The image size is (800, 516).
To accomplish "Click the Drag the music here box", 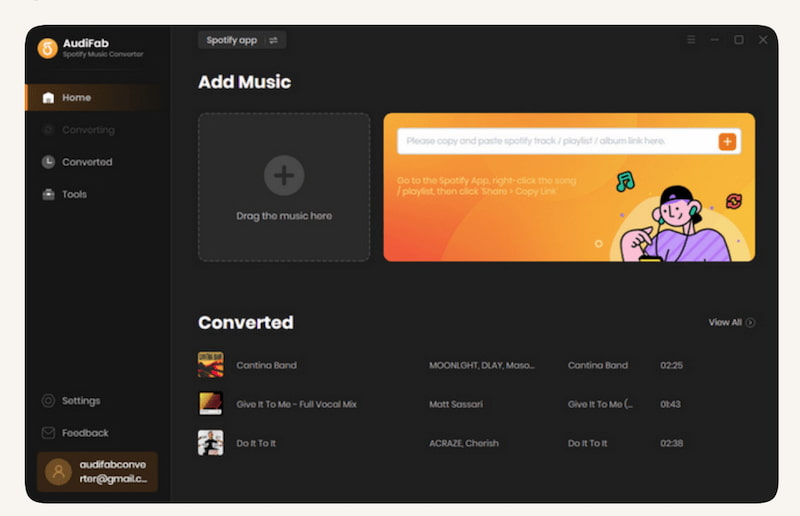I will (x=284, y=187).
